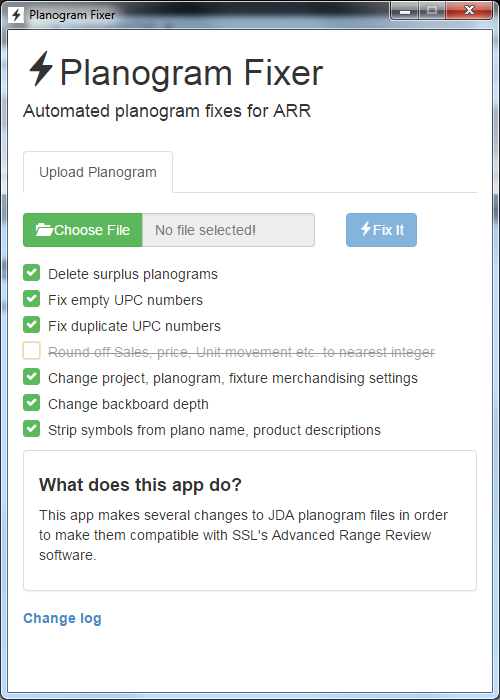Screen dimensions: 500x700
Task: Uncheck Strip symbols from plano name
Action: click(x=32, y=429)
